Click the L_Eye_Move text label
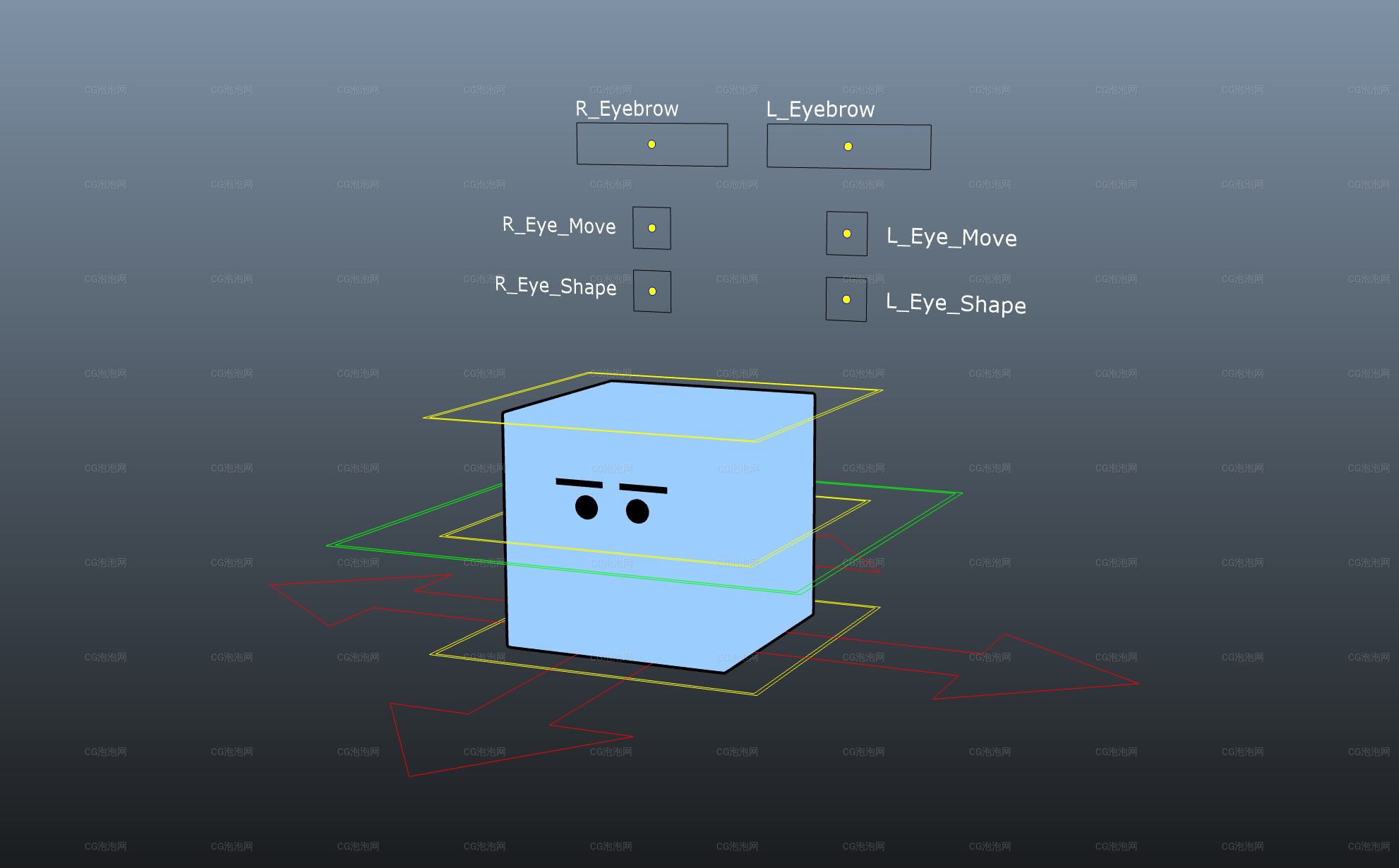This screenshot has height=868, width=1399. 951,237
